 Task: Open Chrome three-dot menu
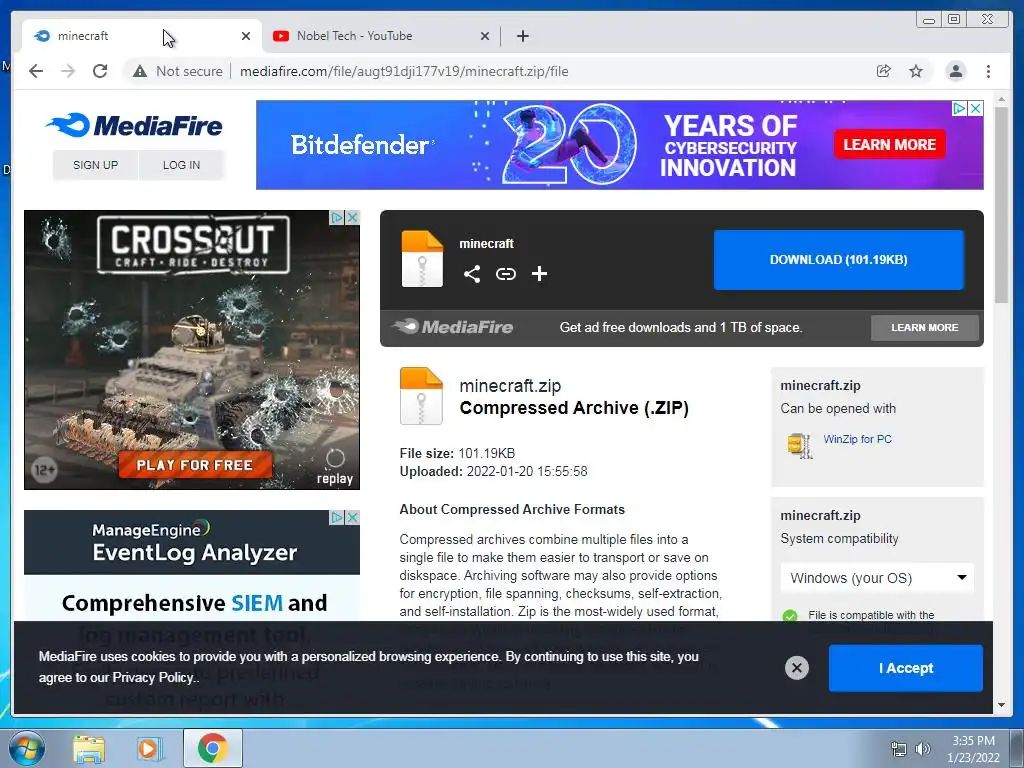pos(988,71)
